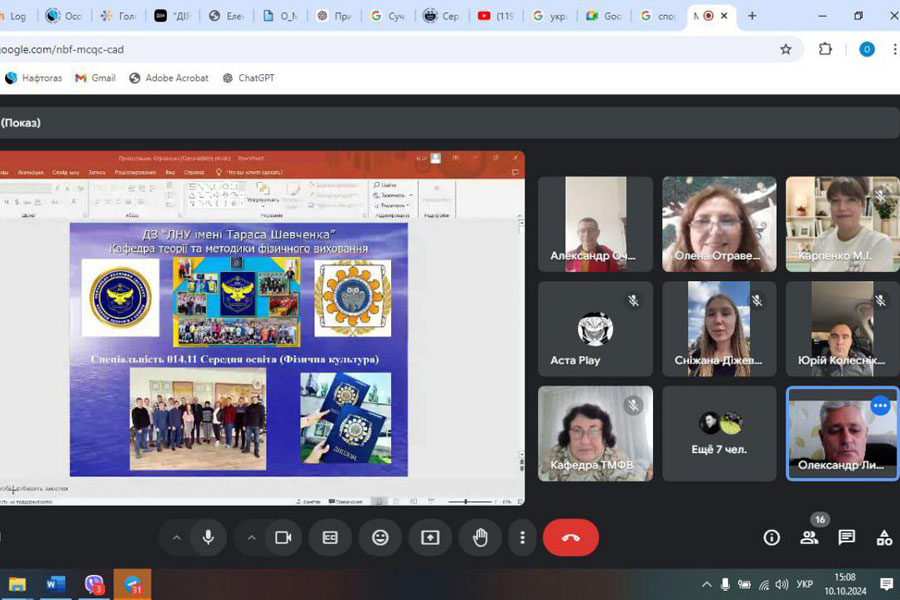Turn on closed captions

pos(330,537)
